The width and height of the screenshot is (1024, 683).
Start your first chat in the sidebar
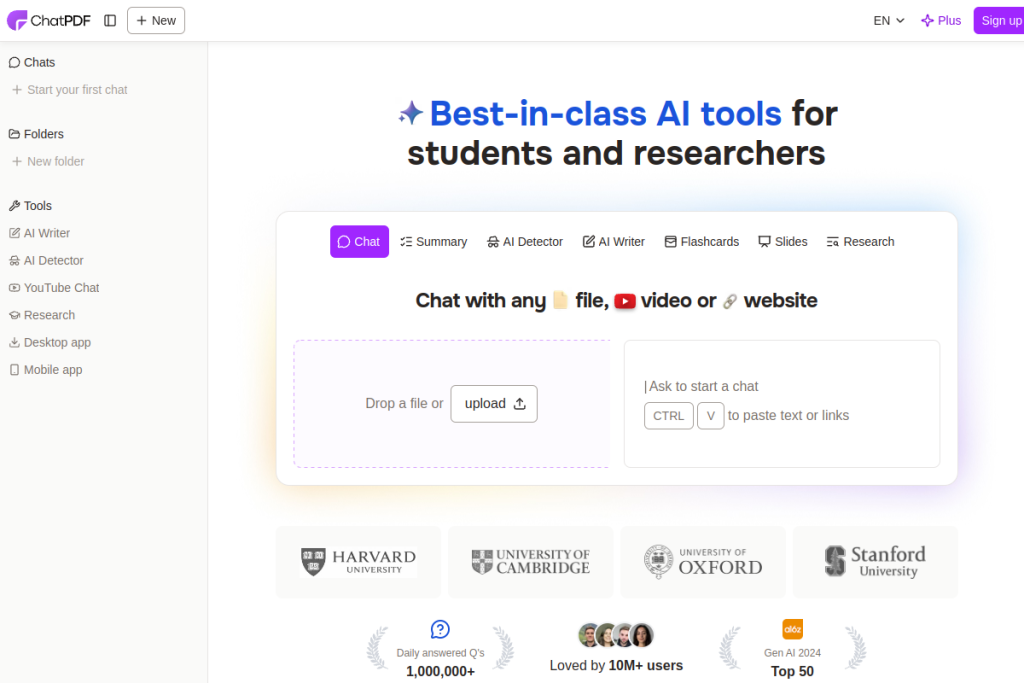[x=70, y=89]
